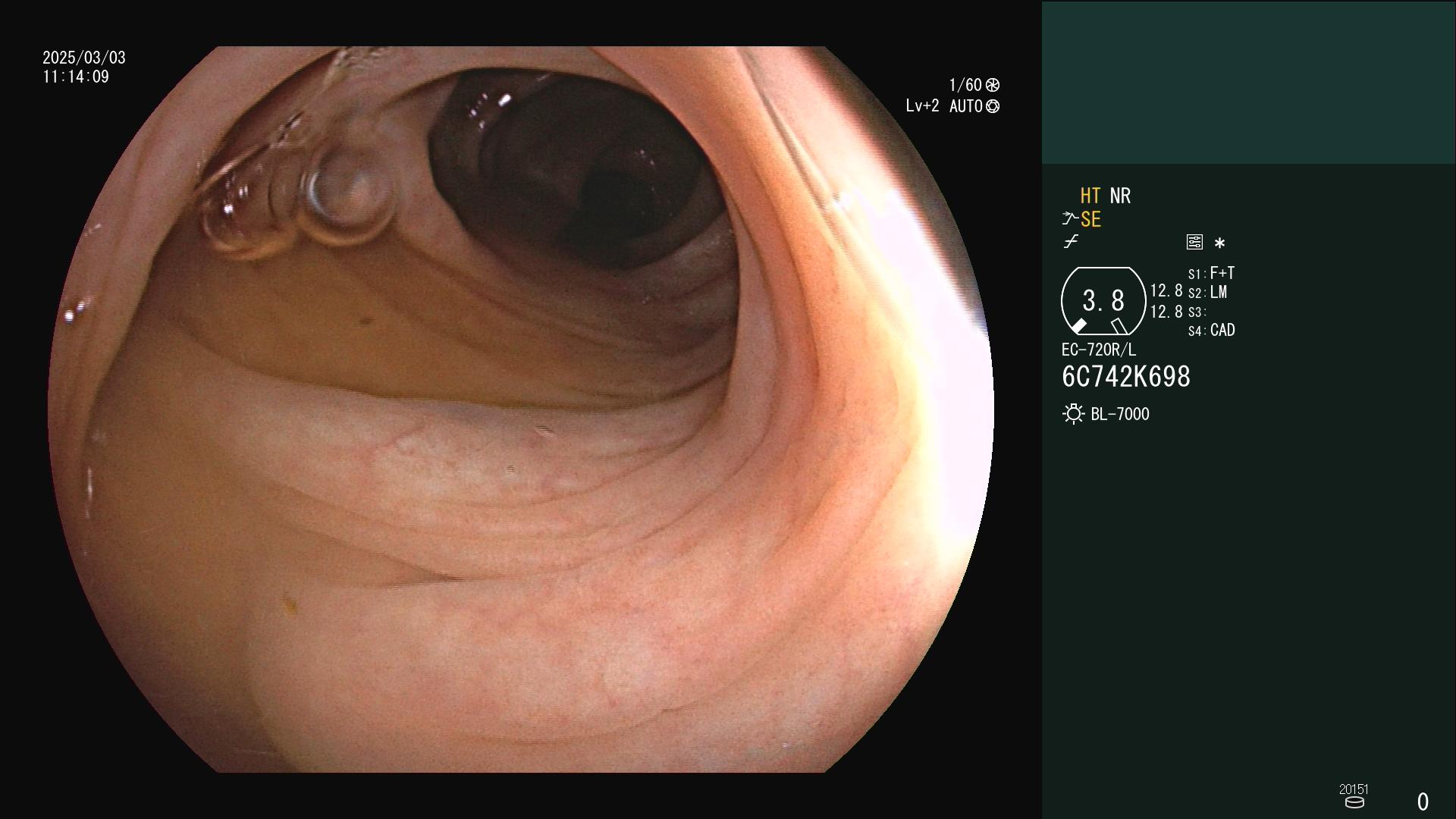Viewport: 1456px width, 819px height.
Task: Click the SE structure emphasis label
Action: tap(1090, 220)
